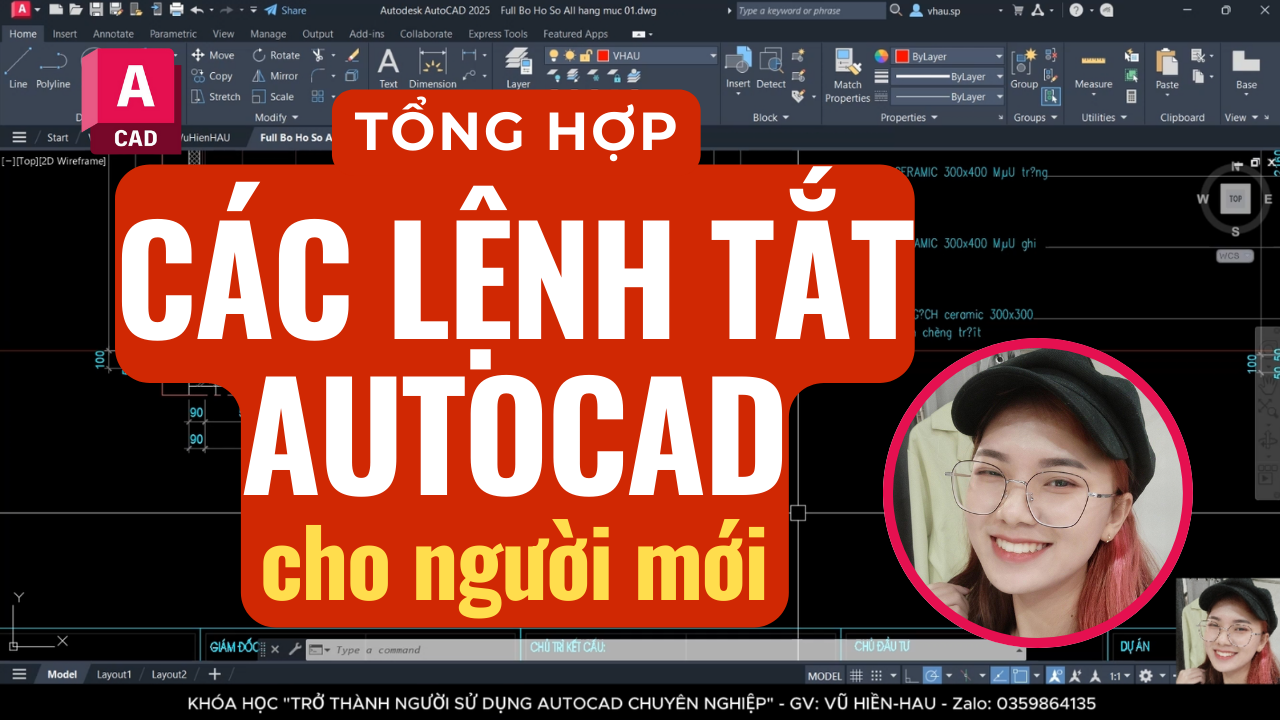Open the Layout1 tab
This screenshot has height=720, width=1280.
[114, 674]
